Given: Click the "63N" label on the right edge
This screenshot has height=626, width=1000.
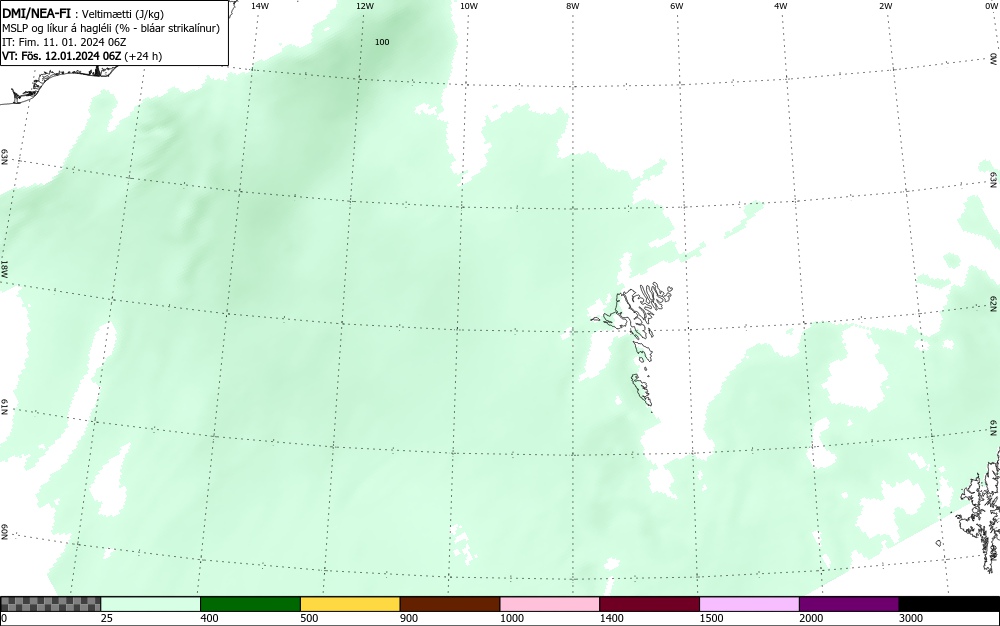Looking at the screenshot, I should pos(994,179).
